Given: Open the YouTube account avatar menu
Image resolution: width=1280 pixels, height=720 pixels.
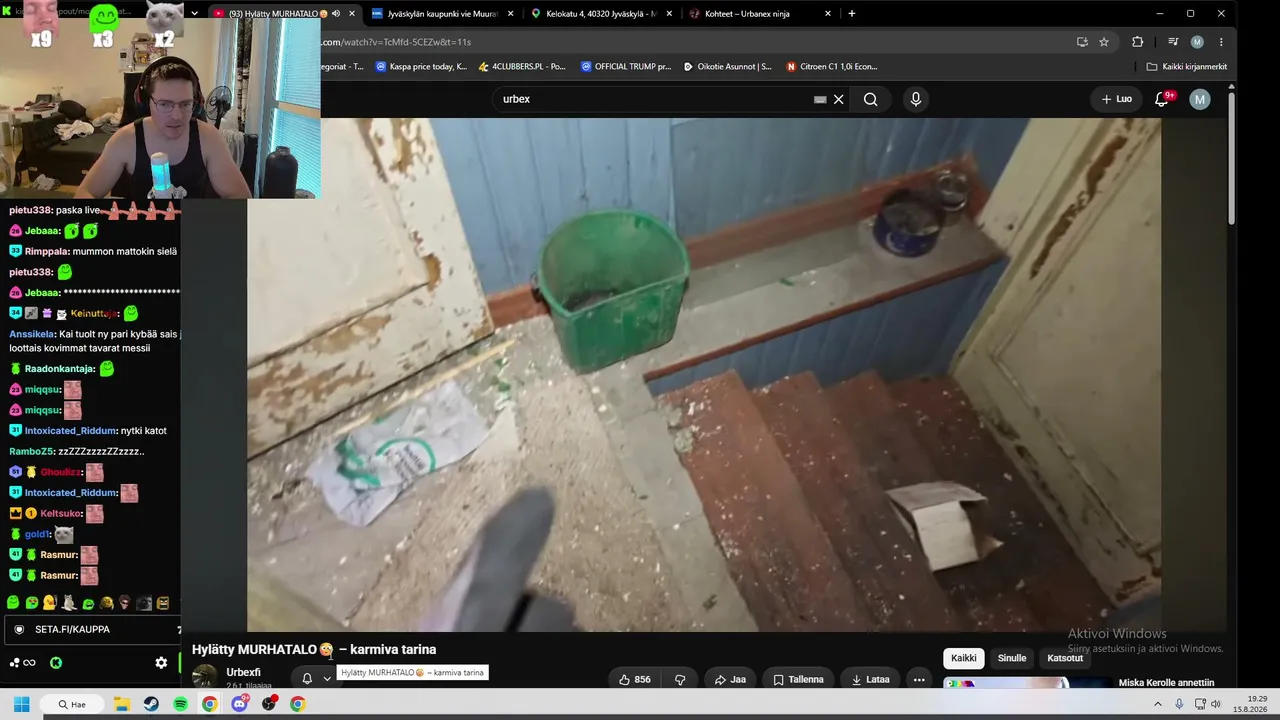Looking at the screenshot, I should [1200, 99].
